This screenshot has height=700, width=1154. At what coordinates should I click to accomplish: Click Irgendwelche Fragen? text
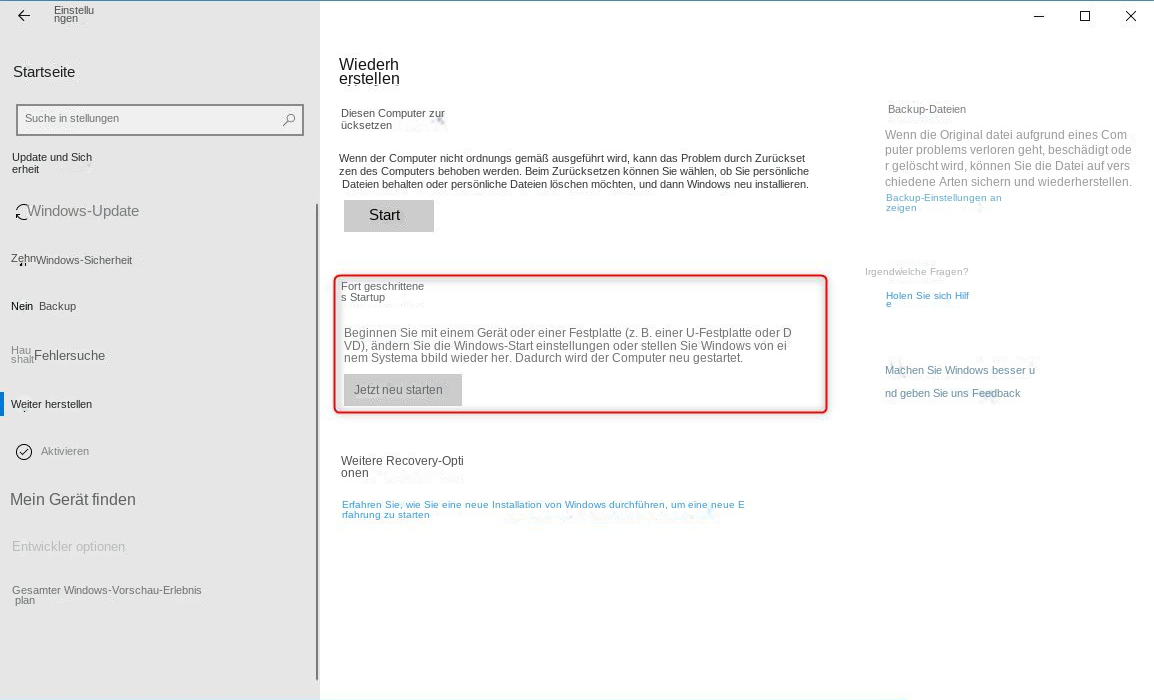click(916, 272)
